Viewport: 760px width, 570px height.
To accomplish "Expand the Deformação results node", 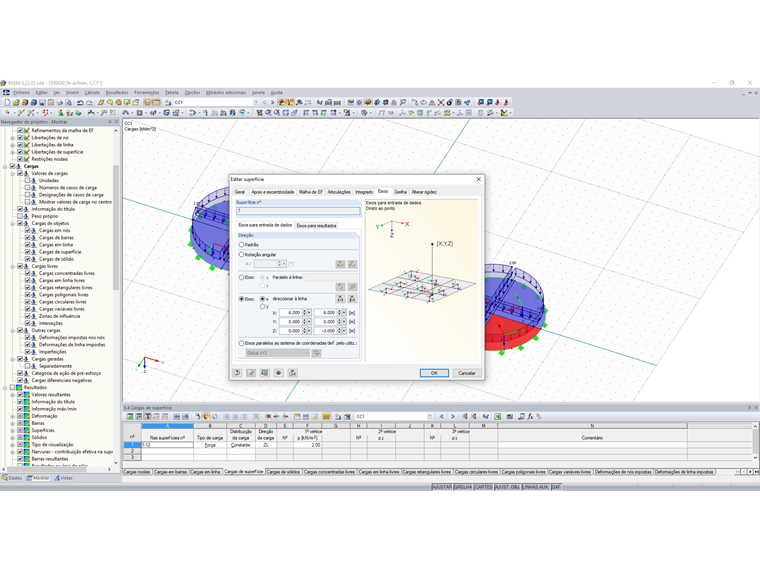I will 13,416.
